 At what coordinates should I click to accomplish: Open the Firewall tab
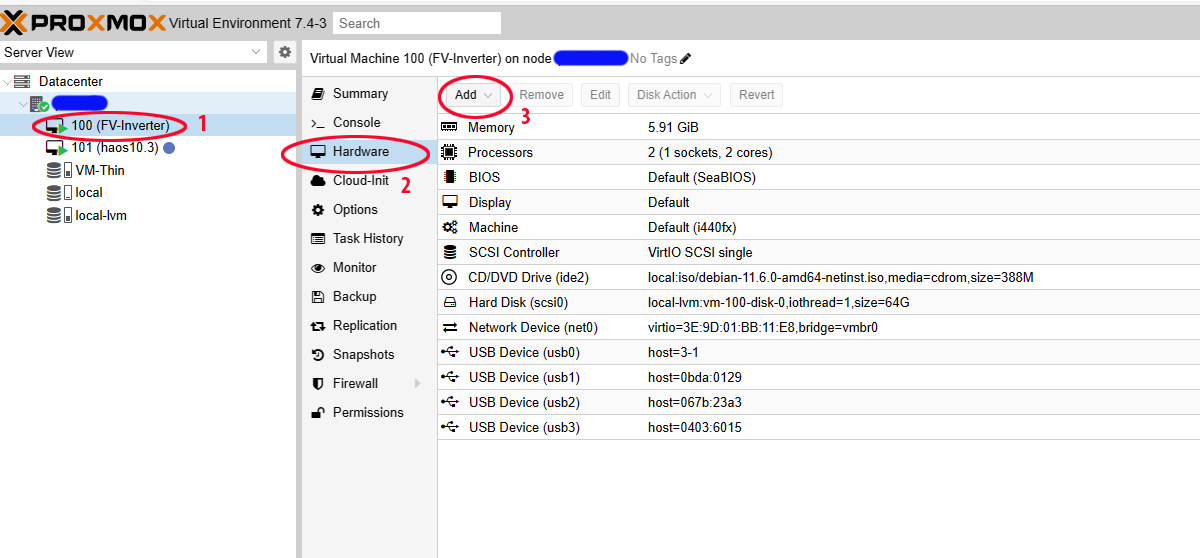click(368, 384)
